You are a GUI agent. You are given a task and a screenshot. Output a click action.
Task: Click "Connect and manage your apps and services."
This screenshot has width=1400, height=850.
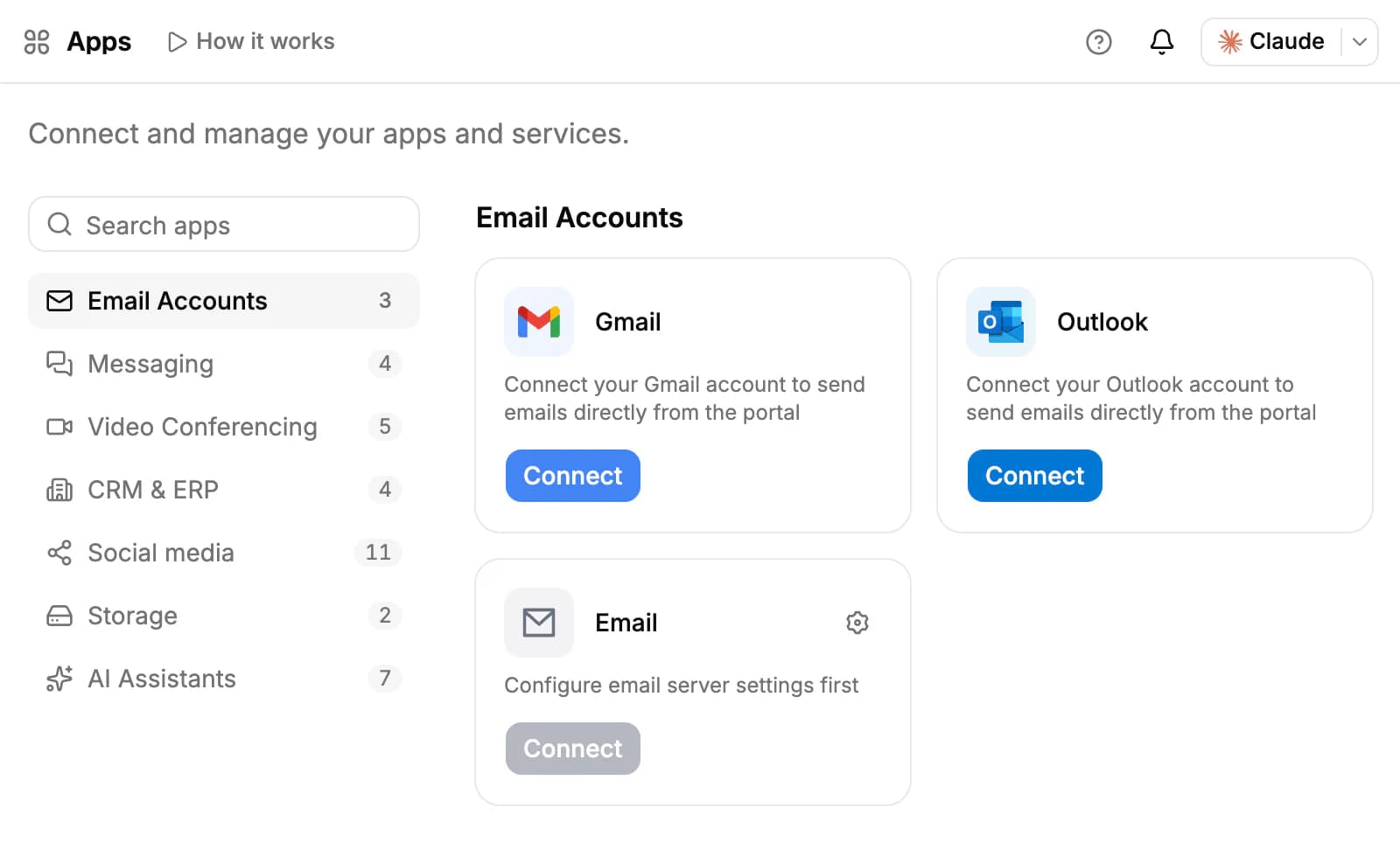329,134
